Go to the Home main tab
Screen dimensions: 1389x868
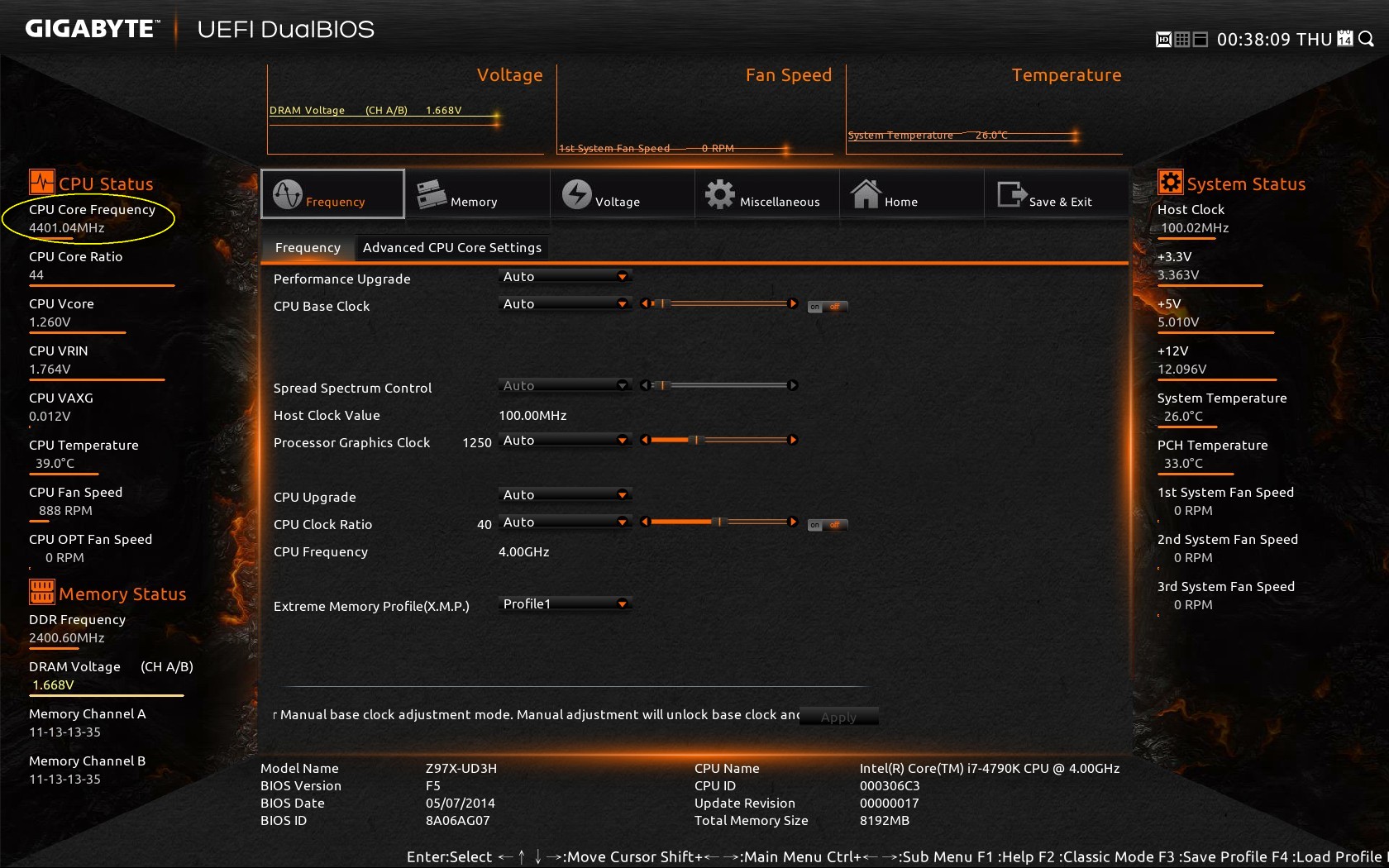click(911, 194)
